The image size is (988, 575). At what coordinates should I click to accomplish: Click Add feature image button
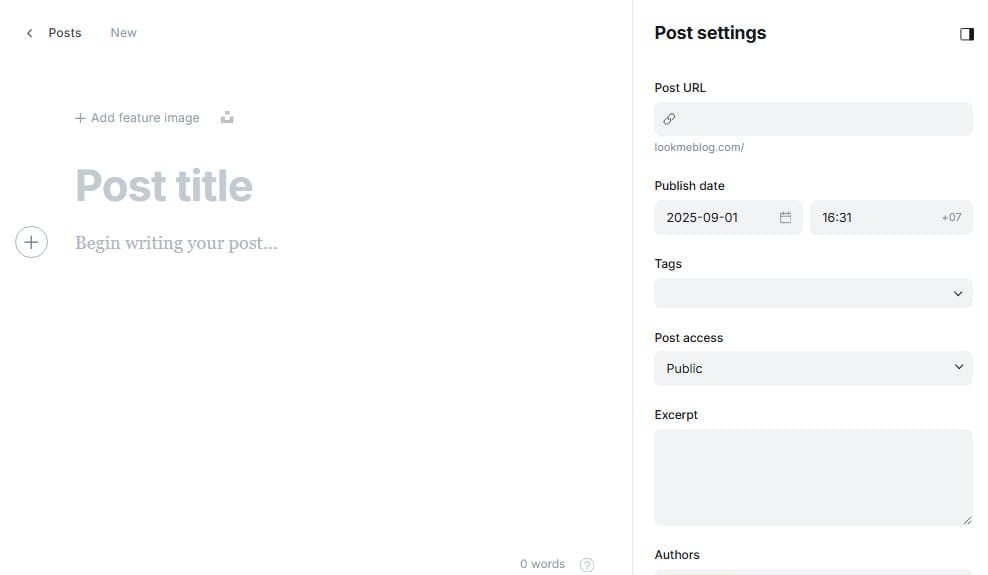137,118
